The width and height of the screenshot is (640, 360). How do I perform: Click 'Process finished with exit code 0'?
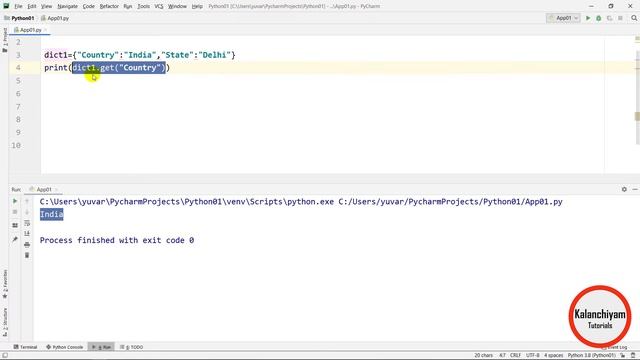tap(117, 240)
